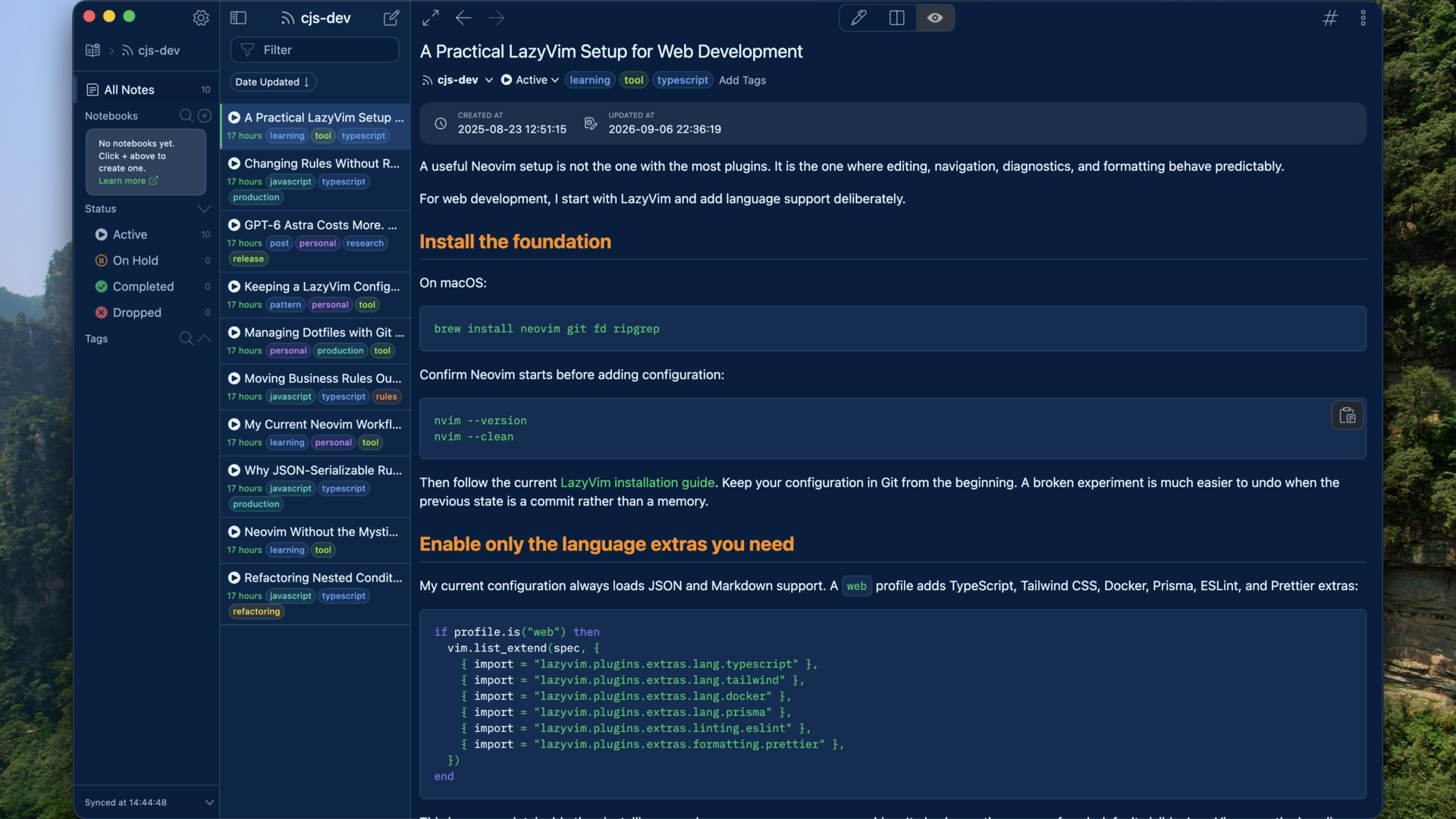Open note GPT-6 Astra Costs More
1456x819 pixels.
pyautogui.click(x=315, y=241)
